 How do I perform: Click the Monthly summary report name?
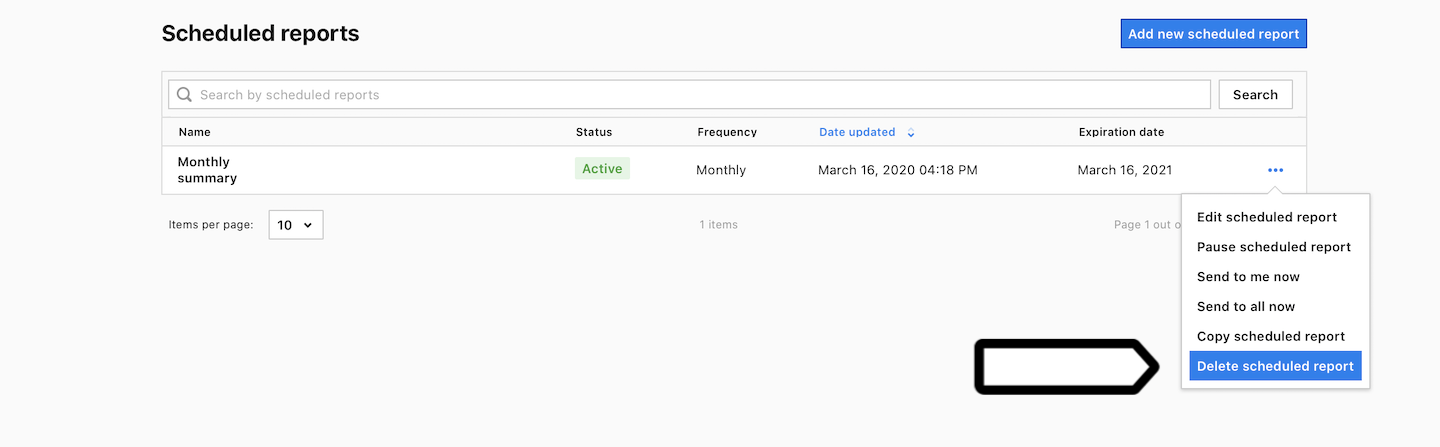[207, 170]
